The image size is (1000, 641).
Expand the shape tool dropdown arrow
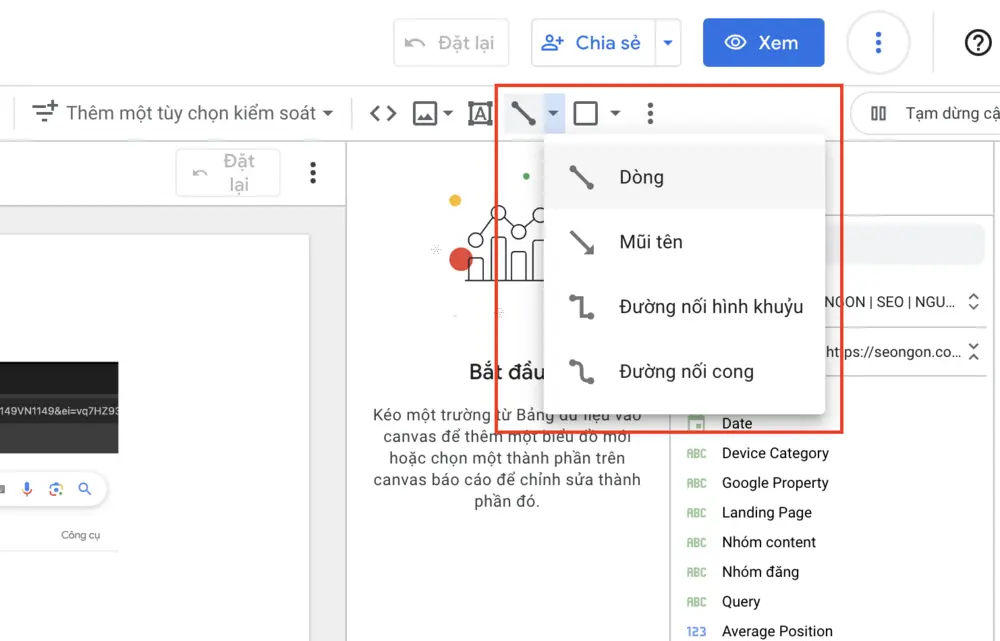pos(615,114)
